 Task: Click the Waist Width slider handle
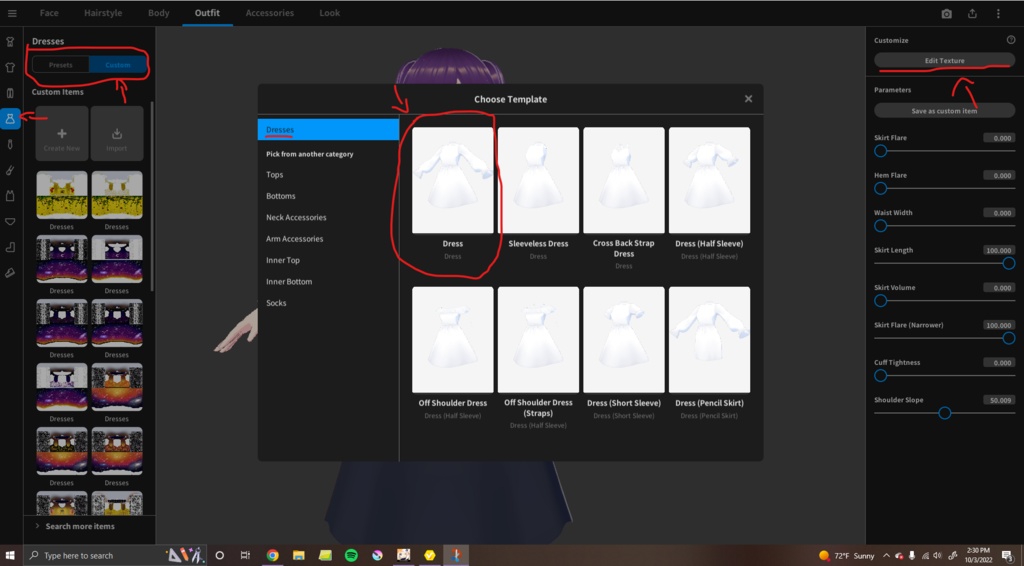click(880, 226)
